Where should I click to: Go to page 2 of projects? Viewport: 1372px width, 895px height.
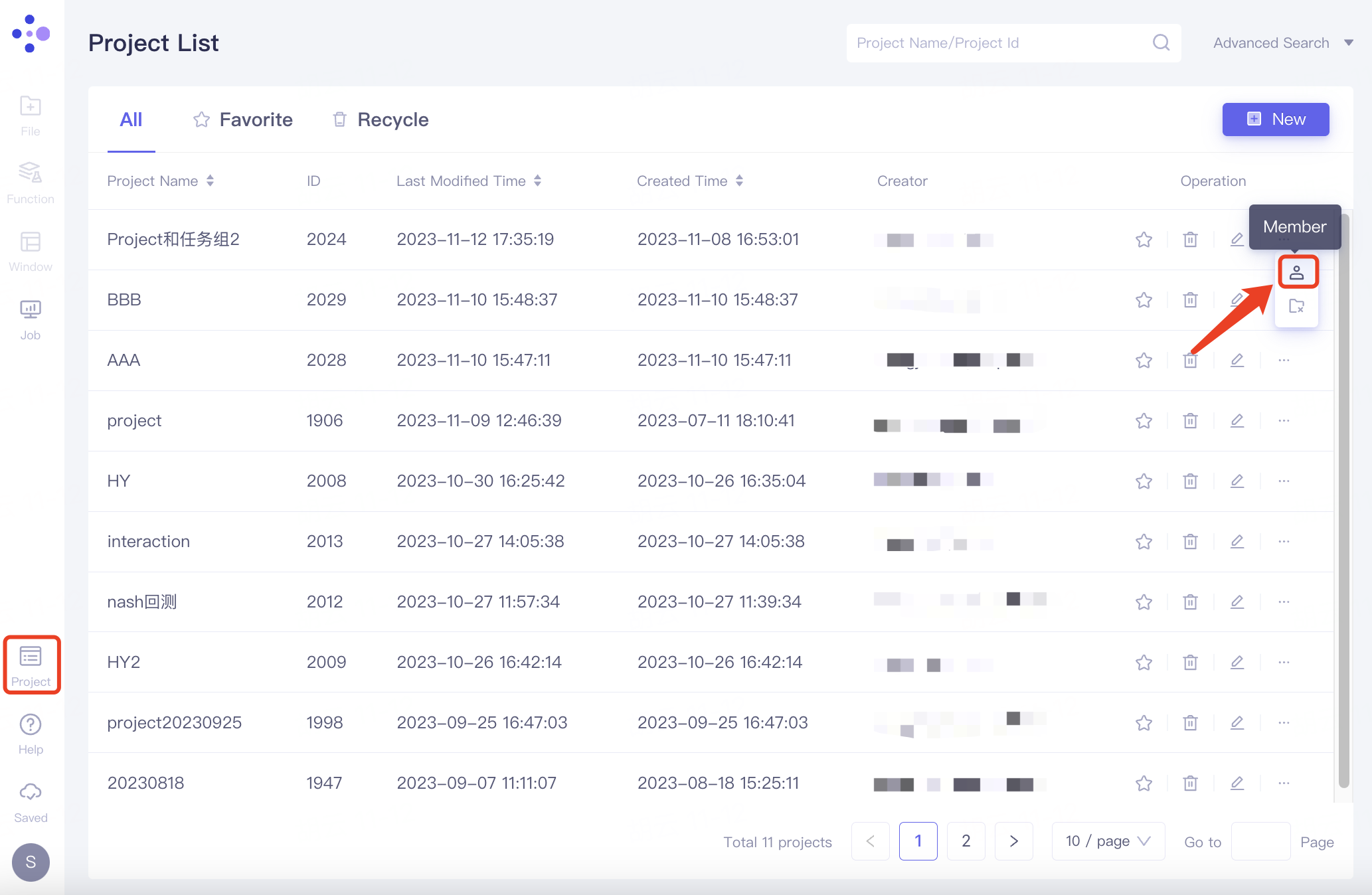(x=966, y=841)
